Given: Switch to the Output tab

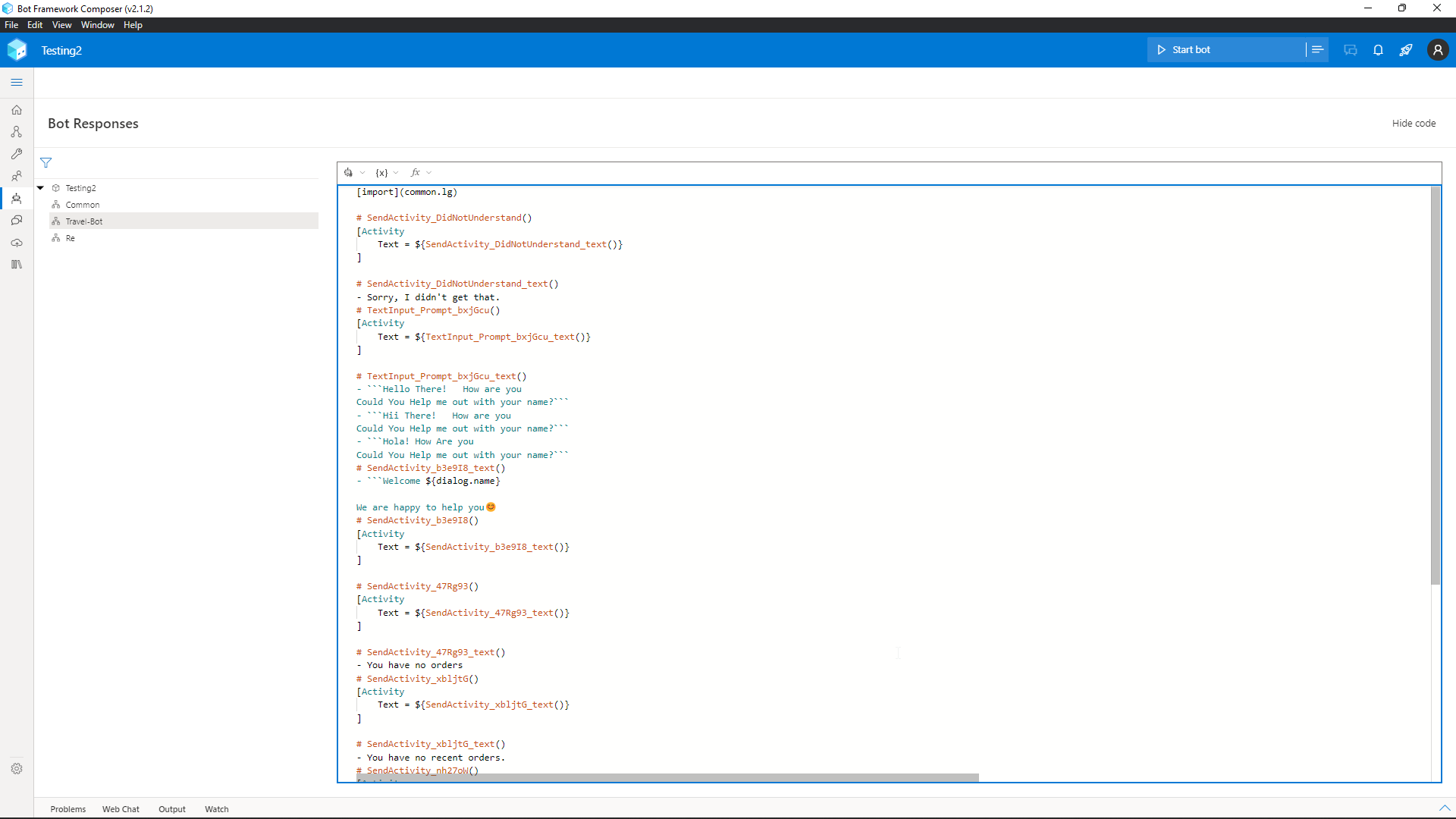Looking at the screenshot, I should click(x=172, y=809).
